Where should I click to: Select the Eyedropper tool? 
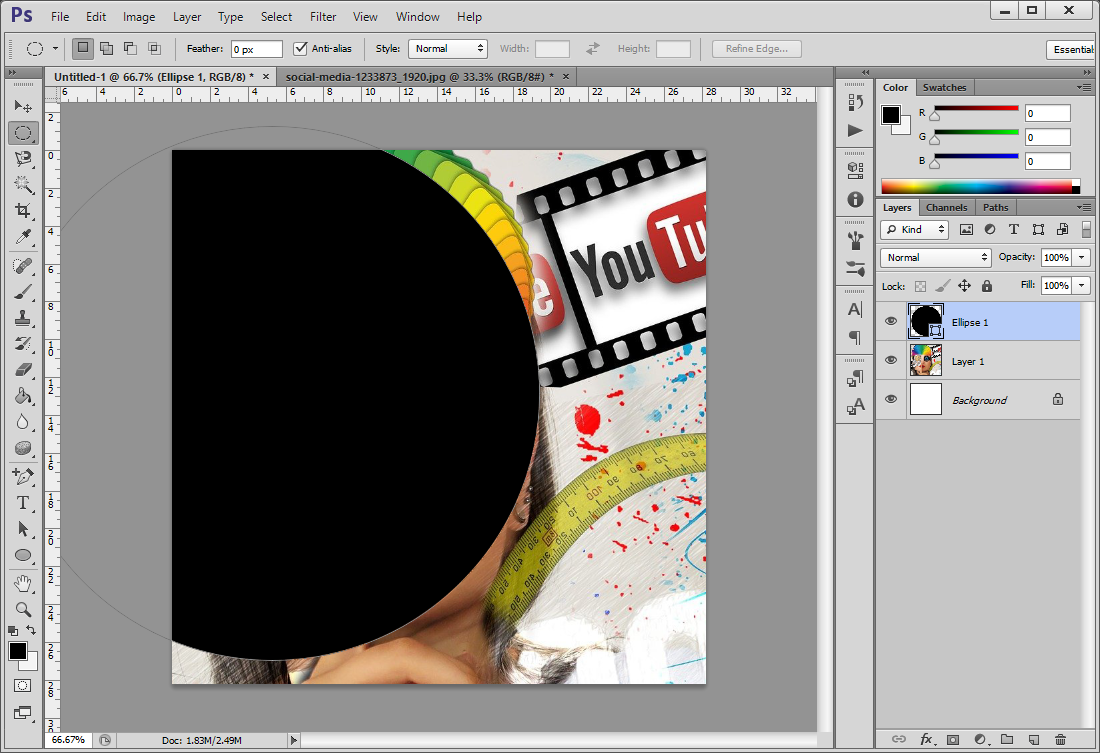coord(23,237)
